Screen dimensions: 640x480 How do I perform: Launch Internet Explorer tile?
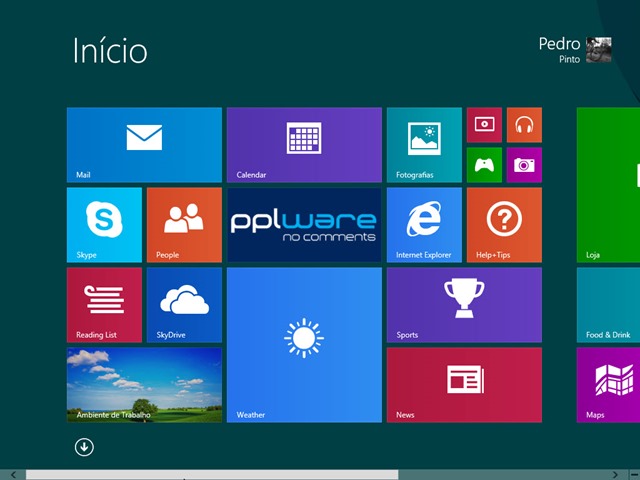[424, 225]
